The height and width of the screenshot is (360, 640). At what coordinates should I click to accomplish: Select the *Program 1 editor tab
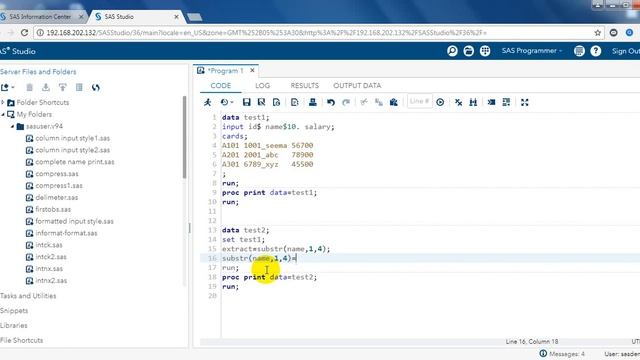tap(225, 71)
